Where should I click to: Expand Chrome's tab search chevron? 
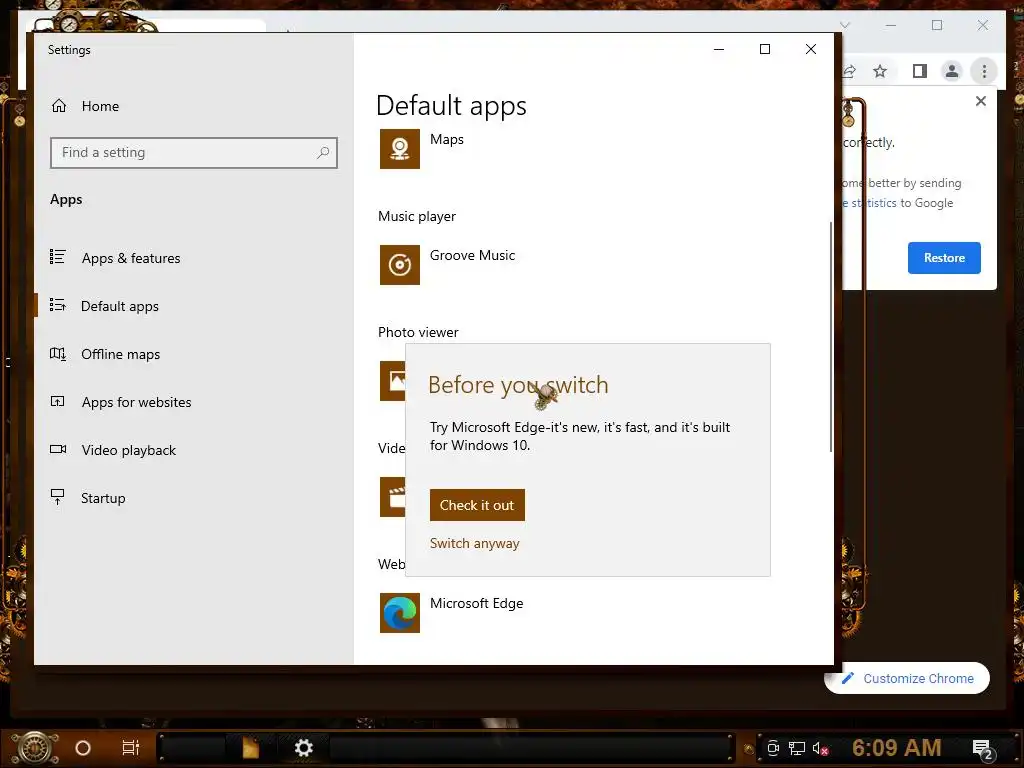click(x=845, y=25)
